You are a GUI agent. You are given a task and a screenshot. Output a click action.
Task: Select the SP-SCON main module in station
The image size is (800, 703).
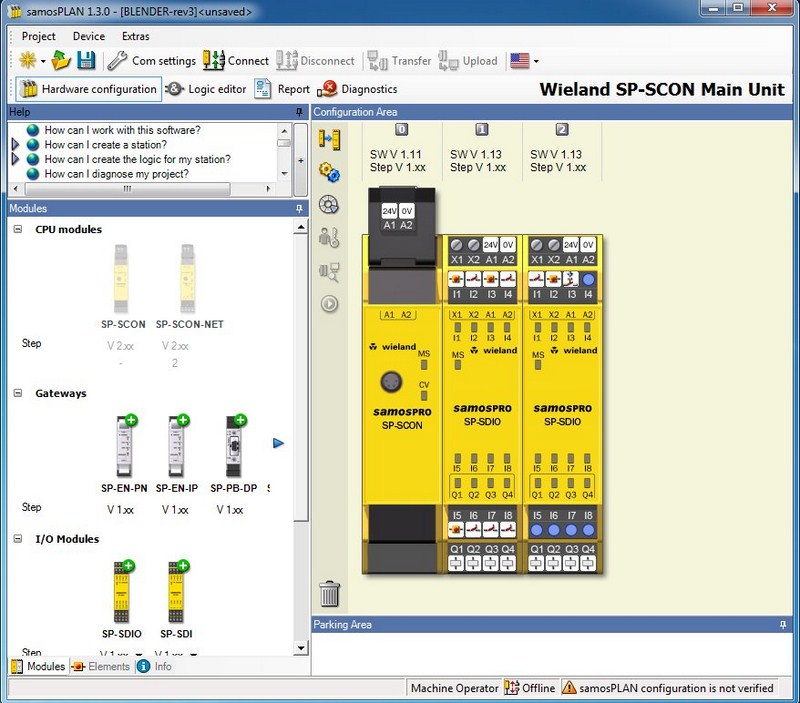[402, 381]
